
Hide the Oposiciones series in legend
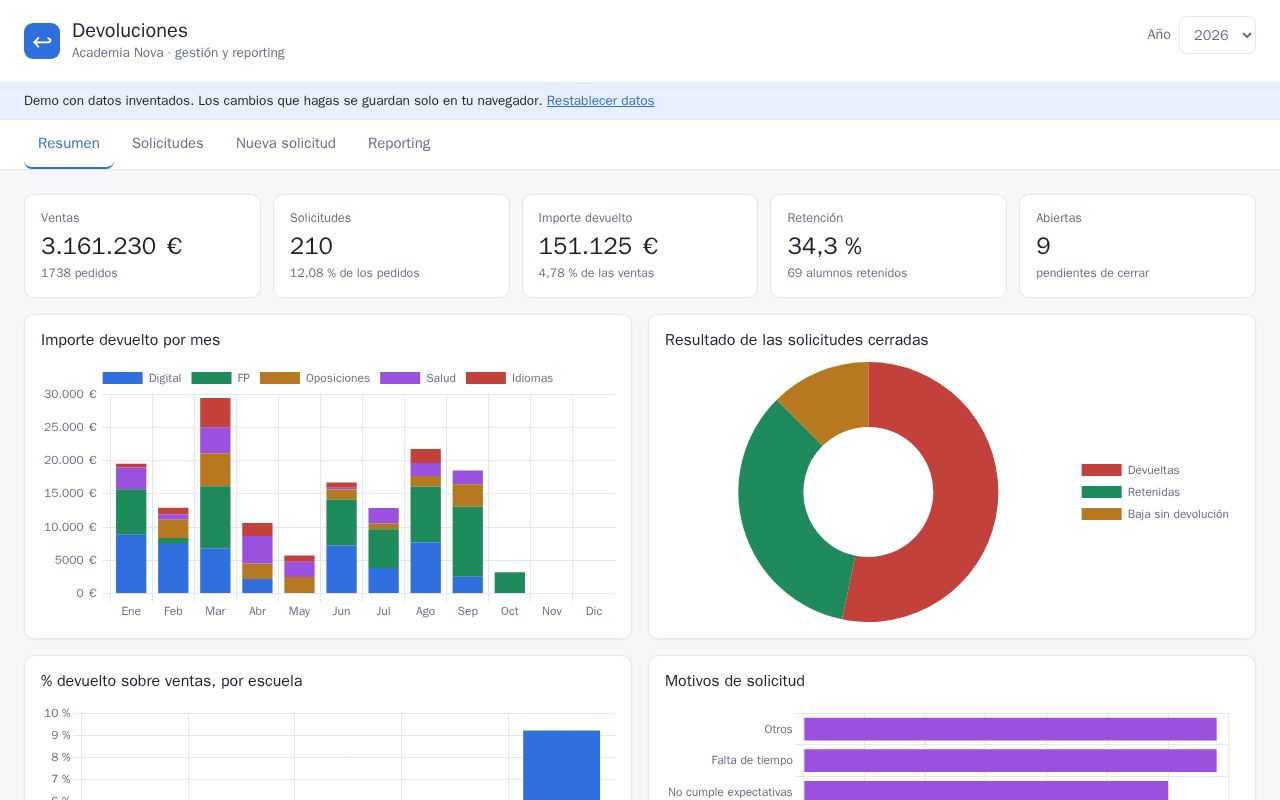(315, 378)
